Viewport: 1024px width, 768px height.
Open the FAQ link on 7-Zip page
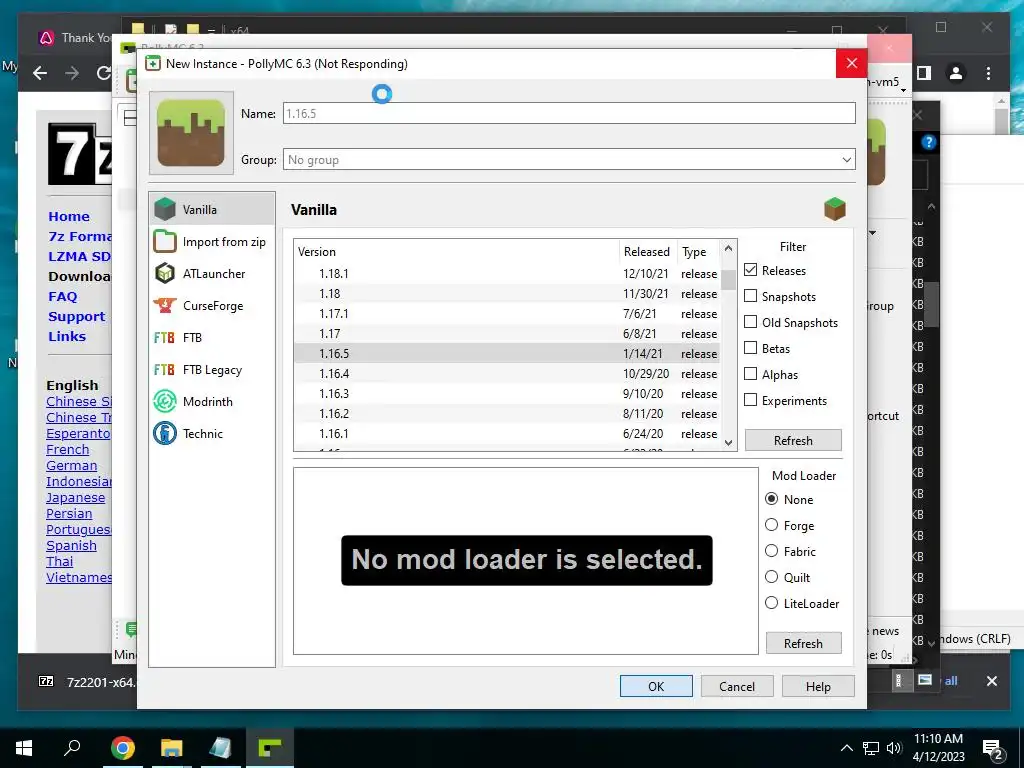point(63,296)
